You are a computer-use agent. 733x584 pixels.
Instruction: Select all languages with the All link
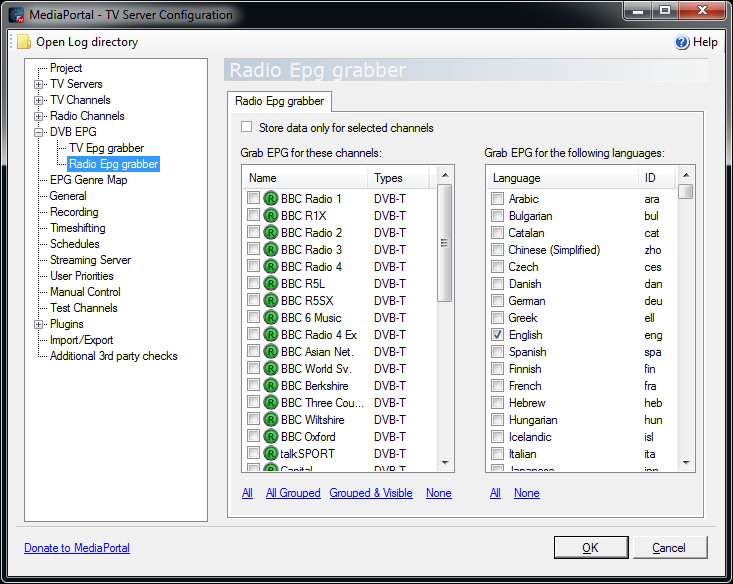click(495, 493)
